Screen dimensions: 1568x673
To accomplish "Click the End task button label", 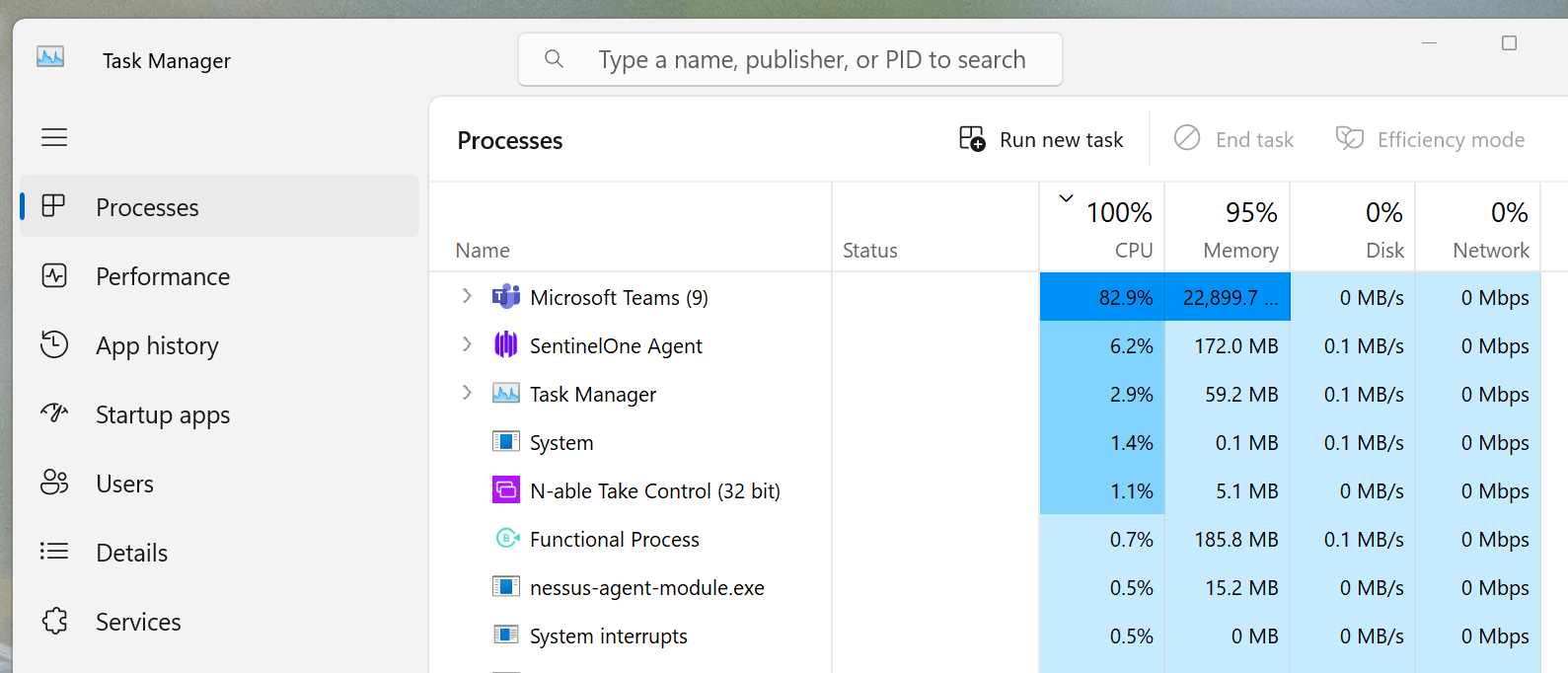I will click(1254, 140).
